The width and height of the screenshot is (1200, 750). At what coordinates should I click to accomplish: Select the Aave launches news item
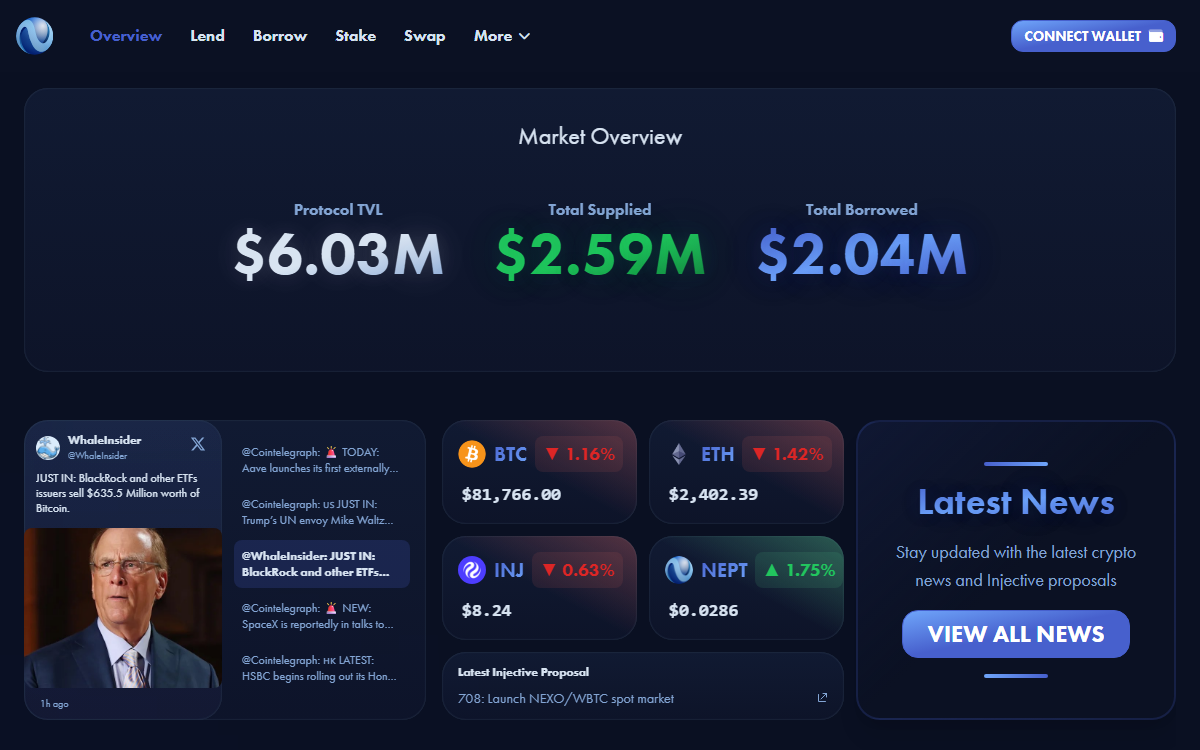[321, 460]
